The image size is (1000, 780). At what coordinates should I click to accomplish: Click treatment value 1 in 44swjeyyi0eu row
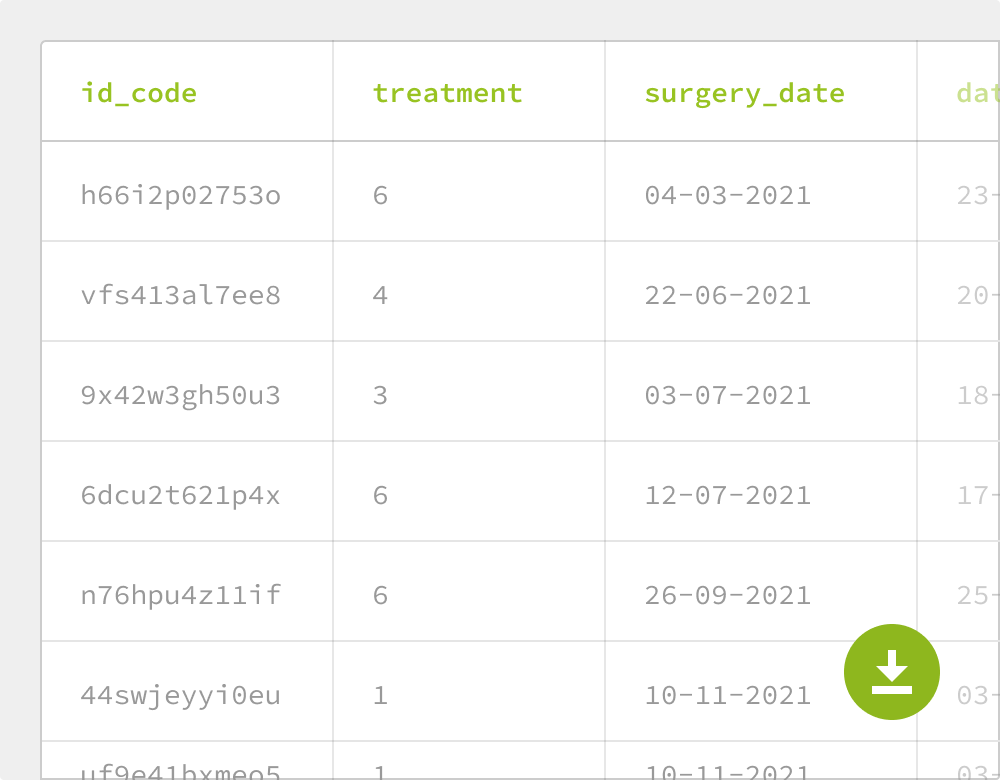[380, 695]
